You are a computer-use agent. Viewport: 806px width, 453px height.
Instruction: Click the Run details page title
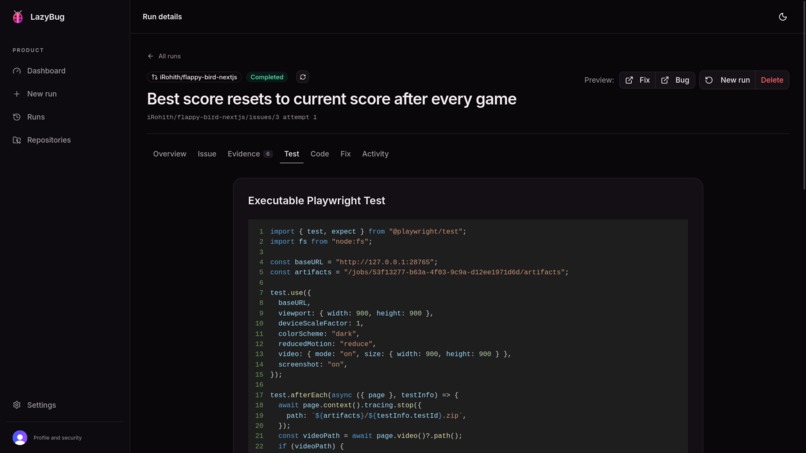pos(162,17)
